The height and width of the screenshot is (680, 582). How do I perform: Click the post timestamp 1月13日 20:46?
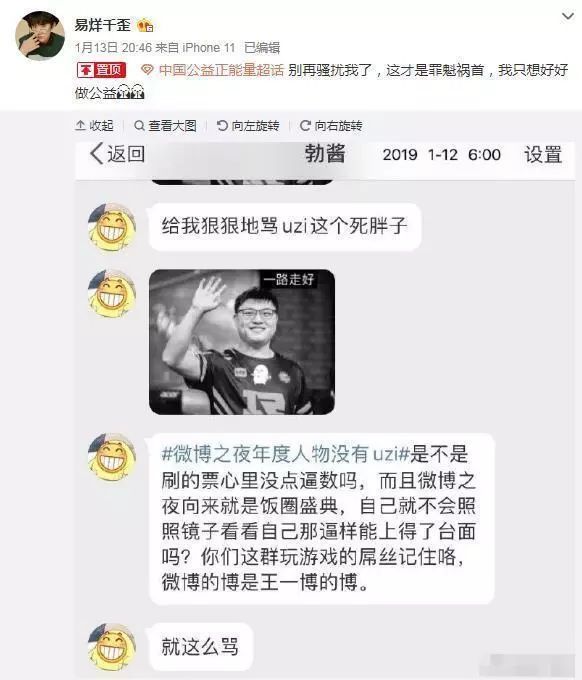113,48
